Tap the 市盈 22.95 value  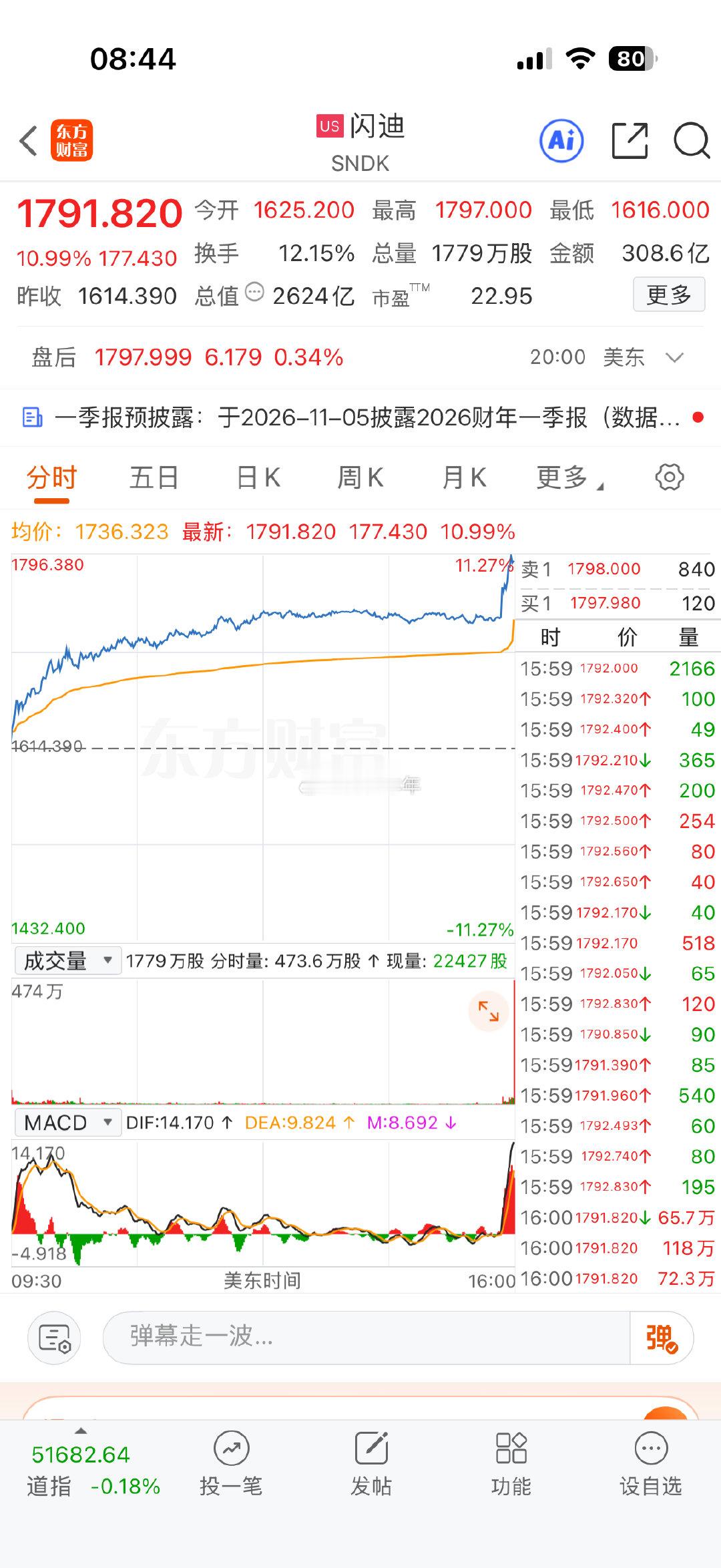[x=501, y=296]
